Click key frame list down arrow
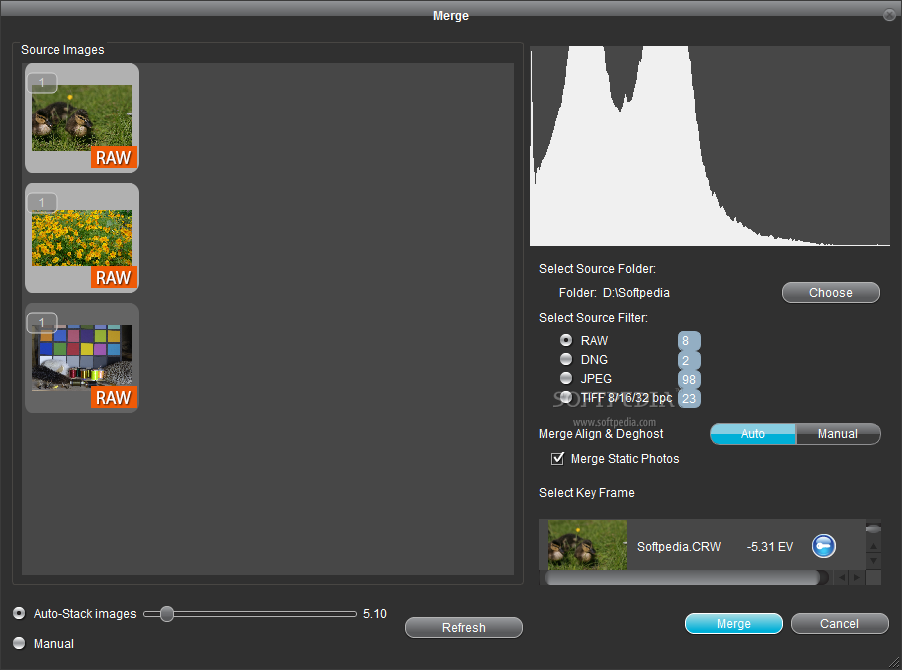The image size is (902, 670). click(x=873, y=560)
